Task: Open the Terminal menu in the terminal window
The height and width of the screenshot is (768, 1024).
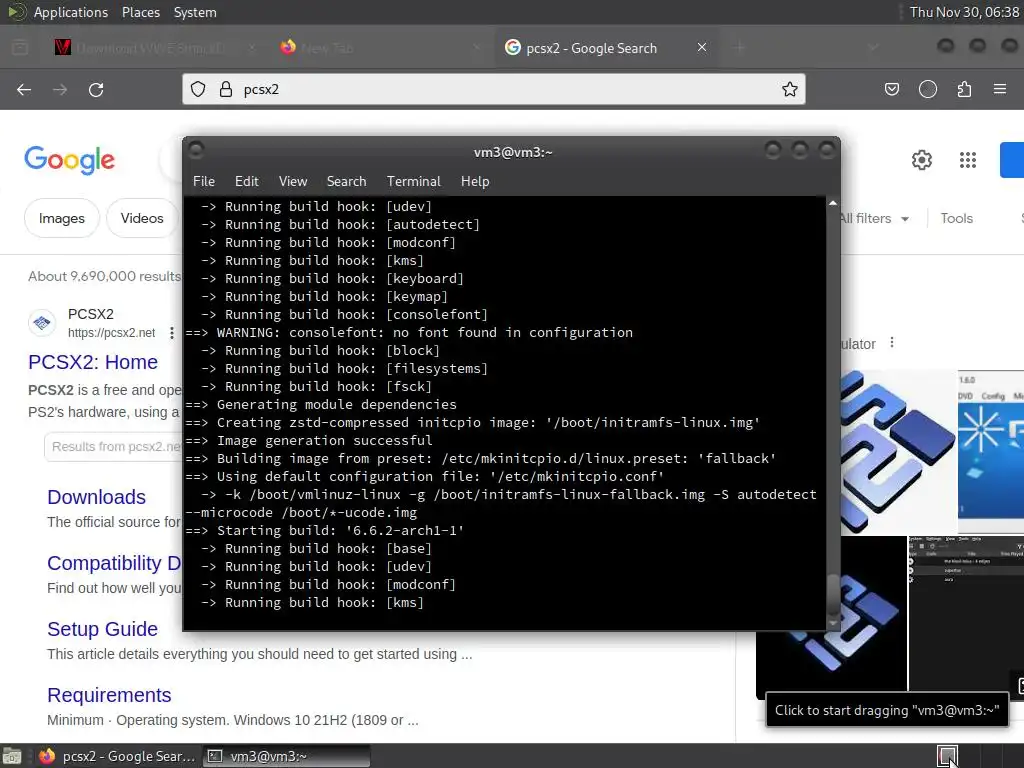Action: click(413, 182)
